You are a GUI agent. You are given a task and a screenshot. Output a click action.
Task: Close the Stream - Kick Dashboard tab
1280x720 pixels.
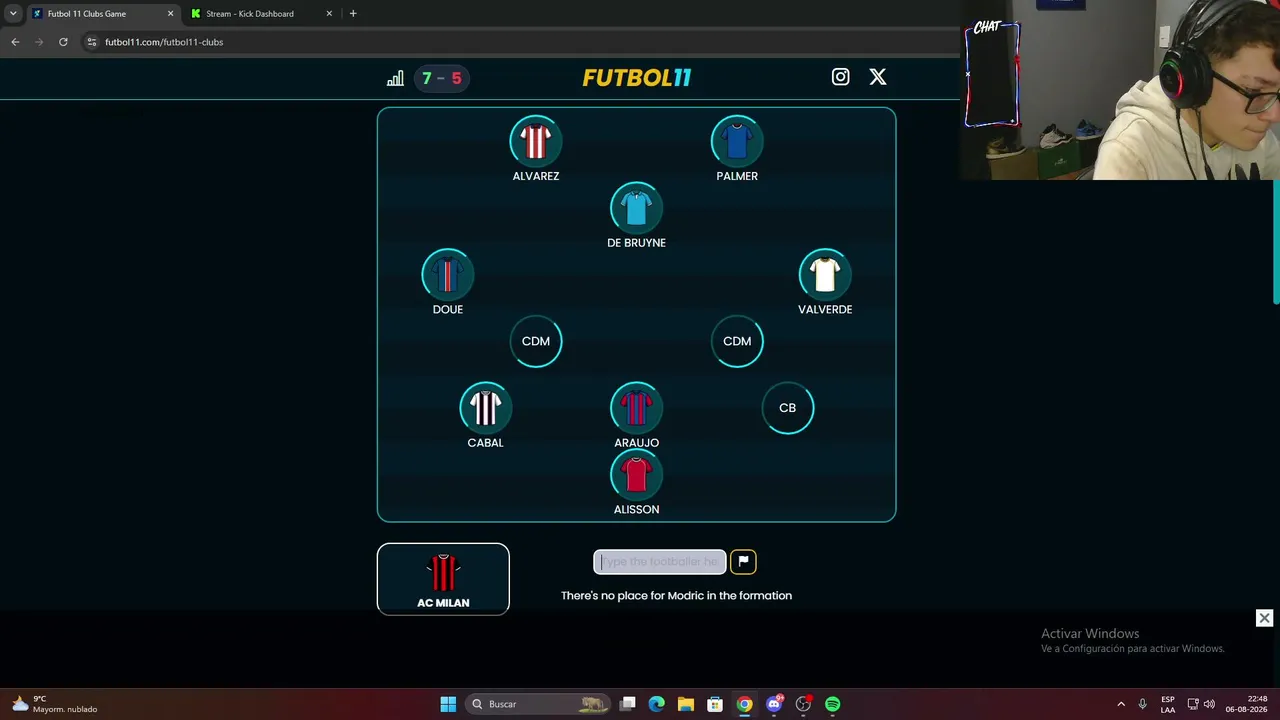pos(329,14)
